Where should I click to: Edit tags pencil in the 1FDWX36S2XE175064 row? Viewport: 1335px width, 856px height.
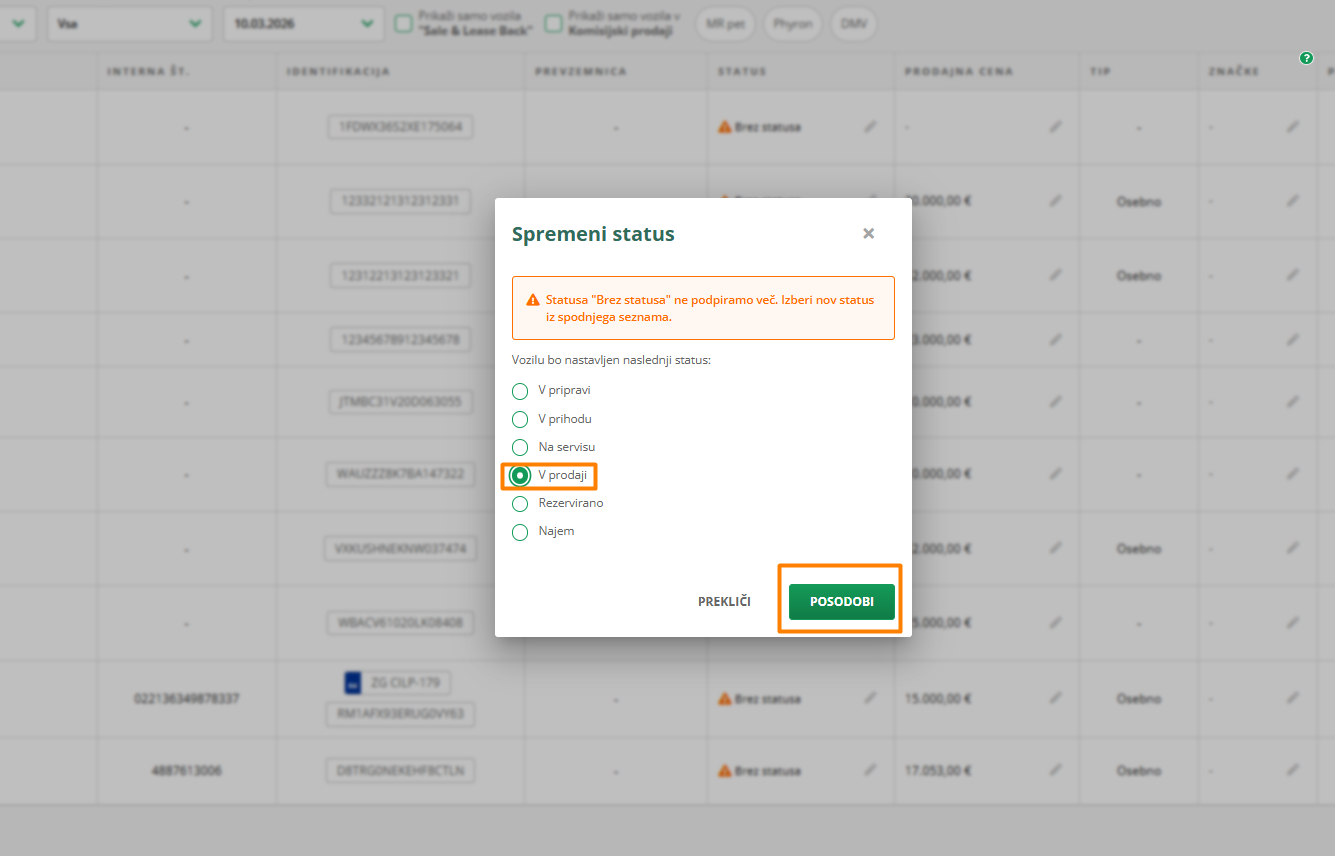[x=1293, y=127]
